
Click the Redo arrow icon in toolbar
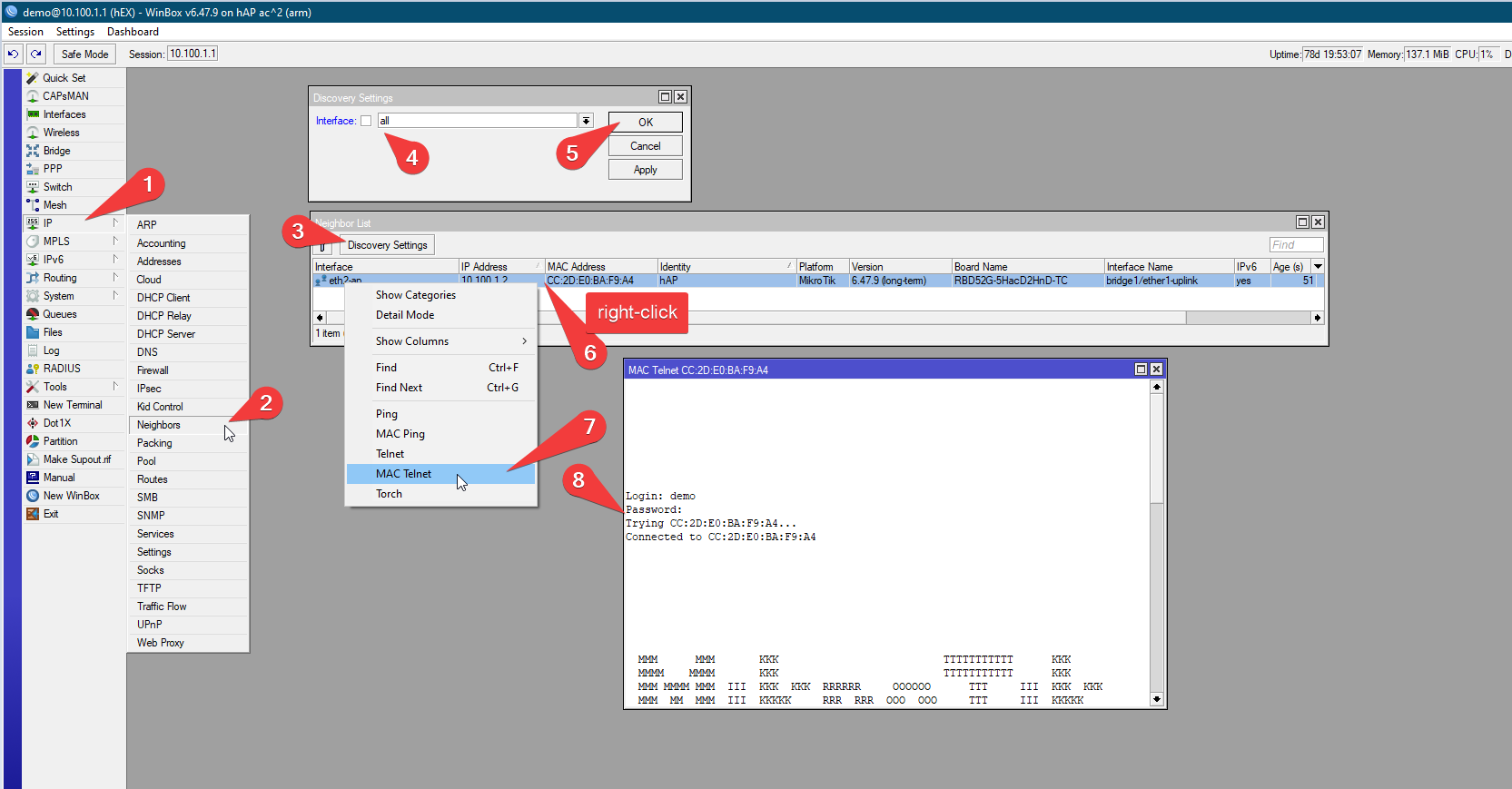tap(36, 54)
